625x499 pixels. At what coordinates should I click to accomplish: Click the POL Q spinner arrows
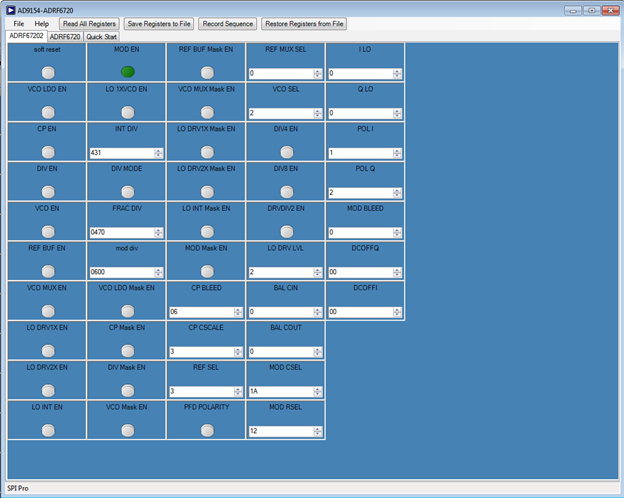(x=397, y=193)
